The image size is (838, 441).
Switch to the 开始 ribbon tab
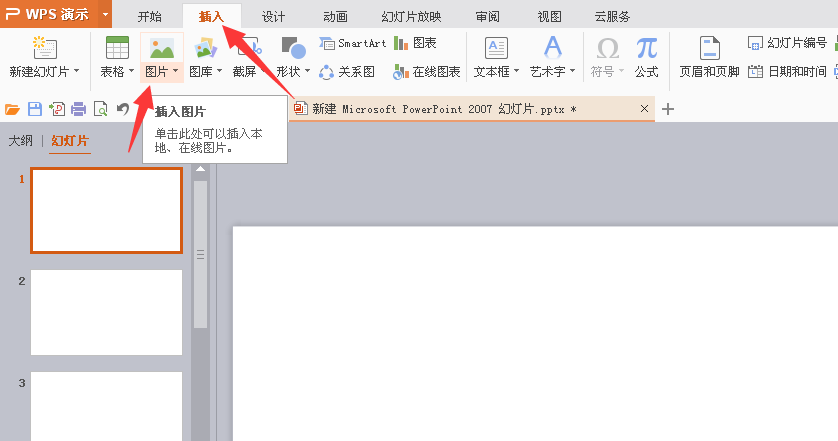(x=150, y=17)
